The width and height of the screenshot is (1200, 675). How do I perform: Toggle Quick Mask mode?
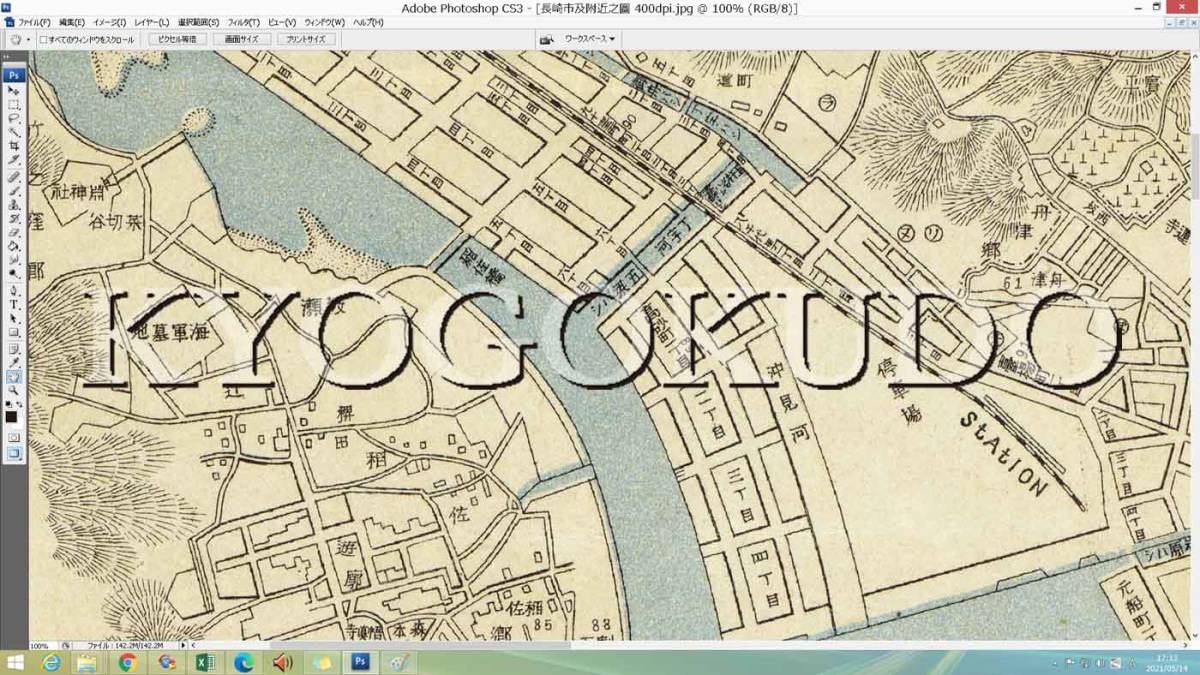[15, 437]
